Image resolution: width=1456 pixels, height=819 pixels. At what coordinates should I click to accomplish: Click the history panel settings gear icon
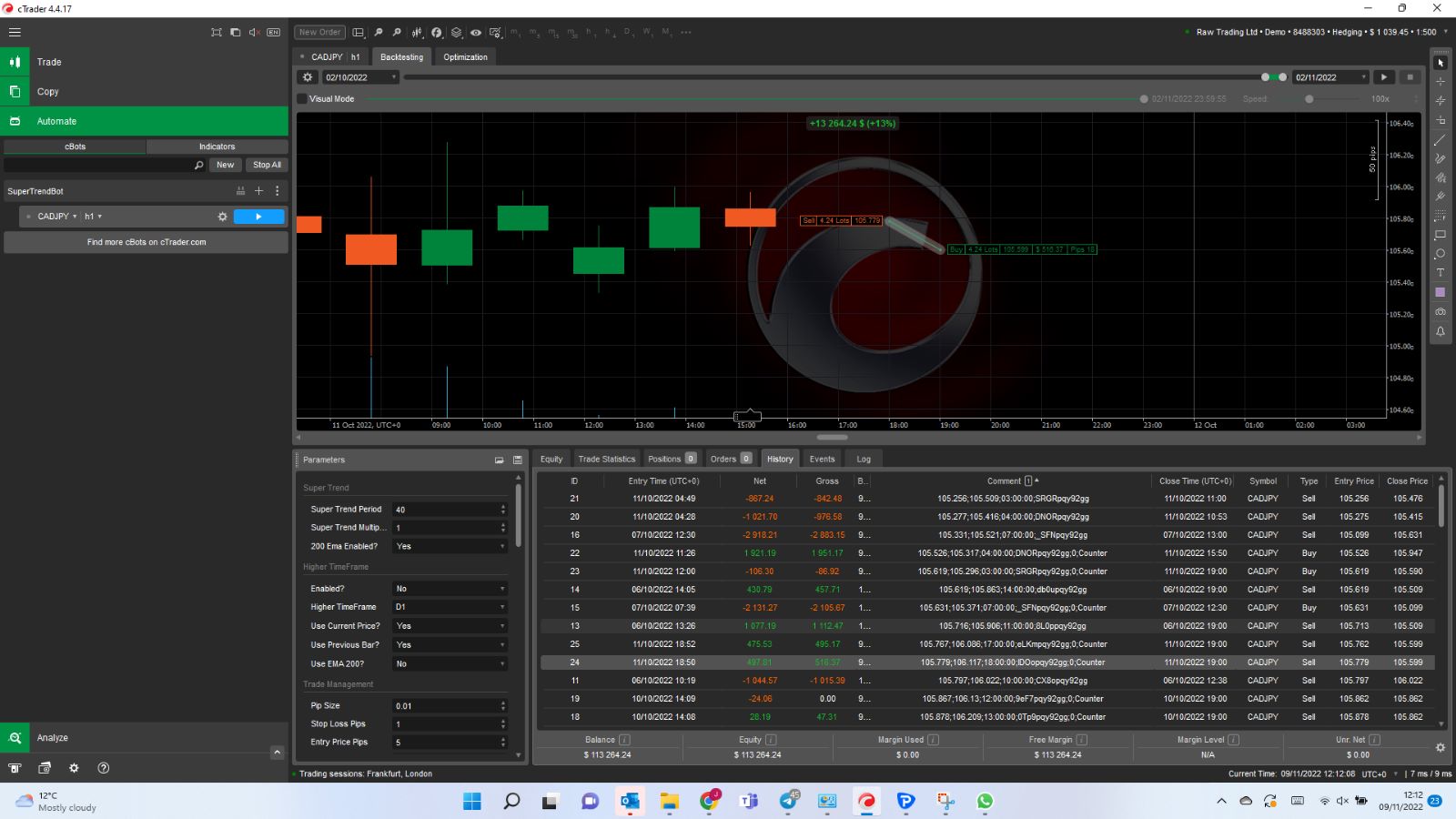1440,747
